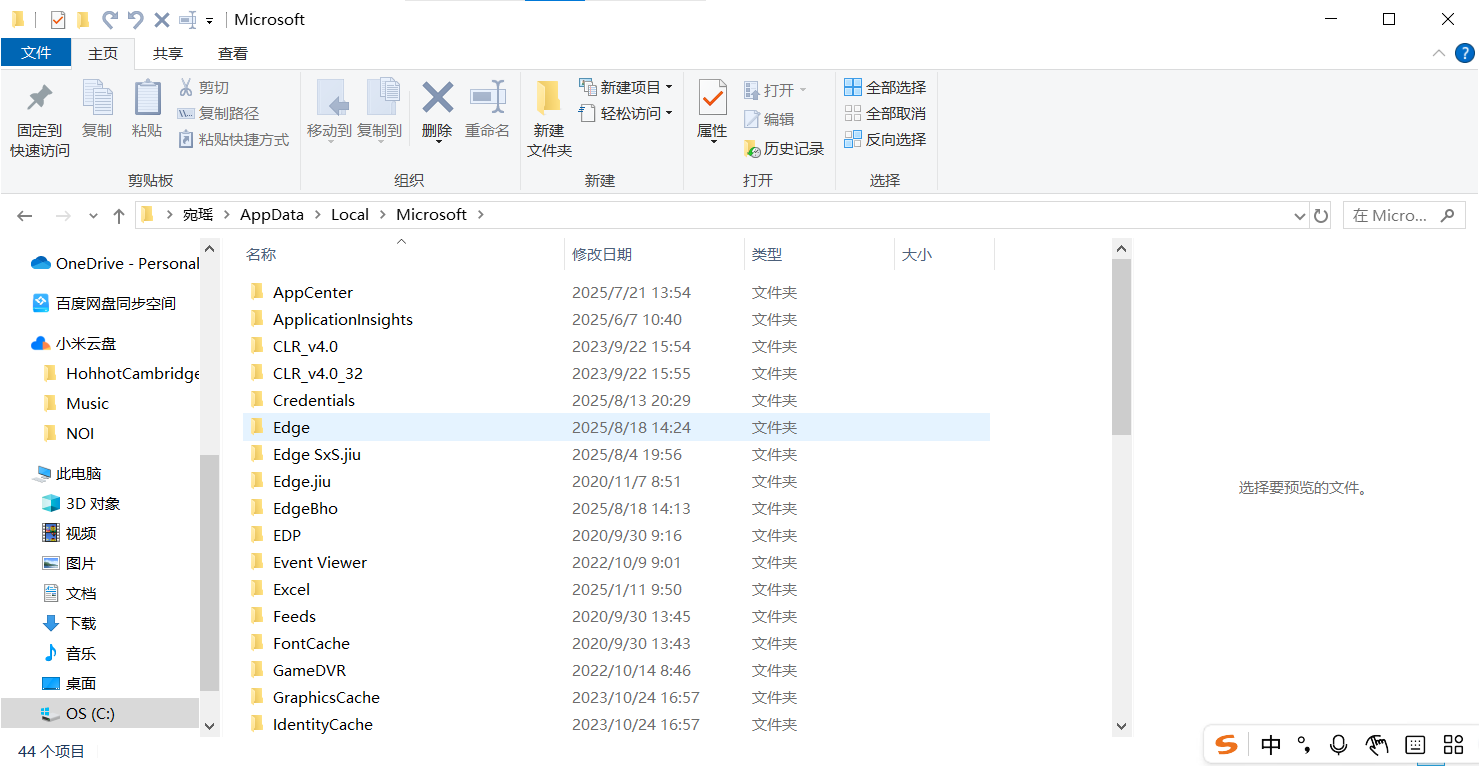The image size is (1479, 766).
Task: Open the Open (打开) dropdown in ribbon
Action: (x=775, y=91)
